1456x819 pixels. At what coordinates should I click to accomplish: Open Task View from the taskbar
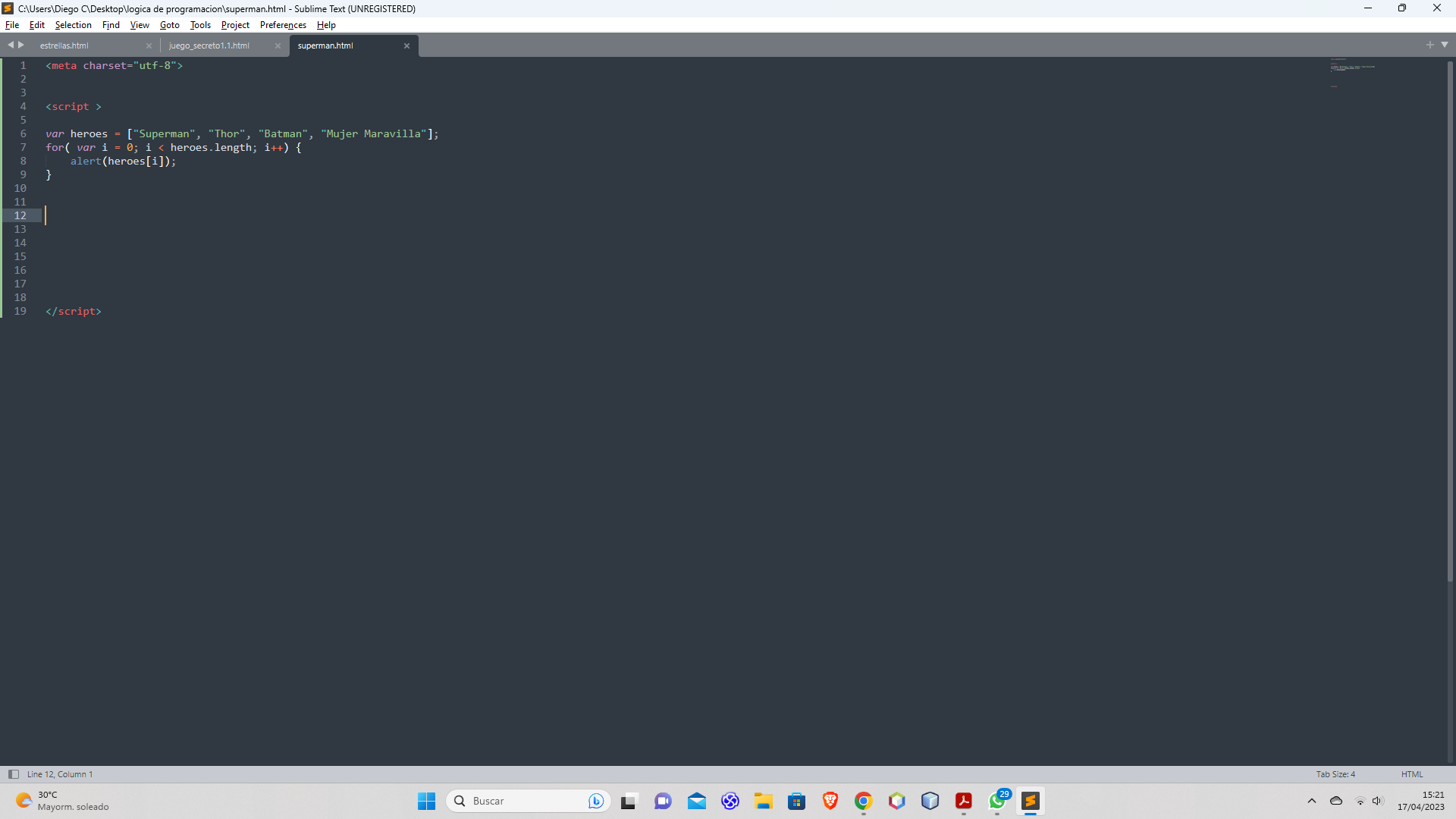pos(629,801)
